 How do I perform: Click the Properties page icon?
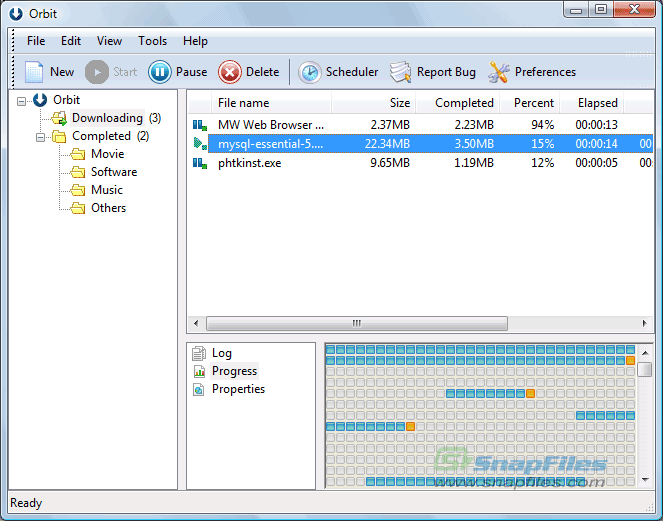click(199, 389)
